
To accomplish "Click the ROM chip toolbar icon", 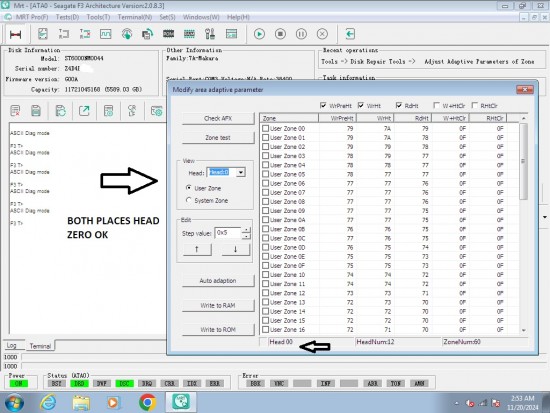I will pos(168,34).
